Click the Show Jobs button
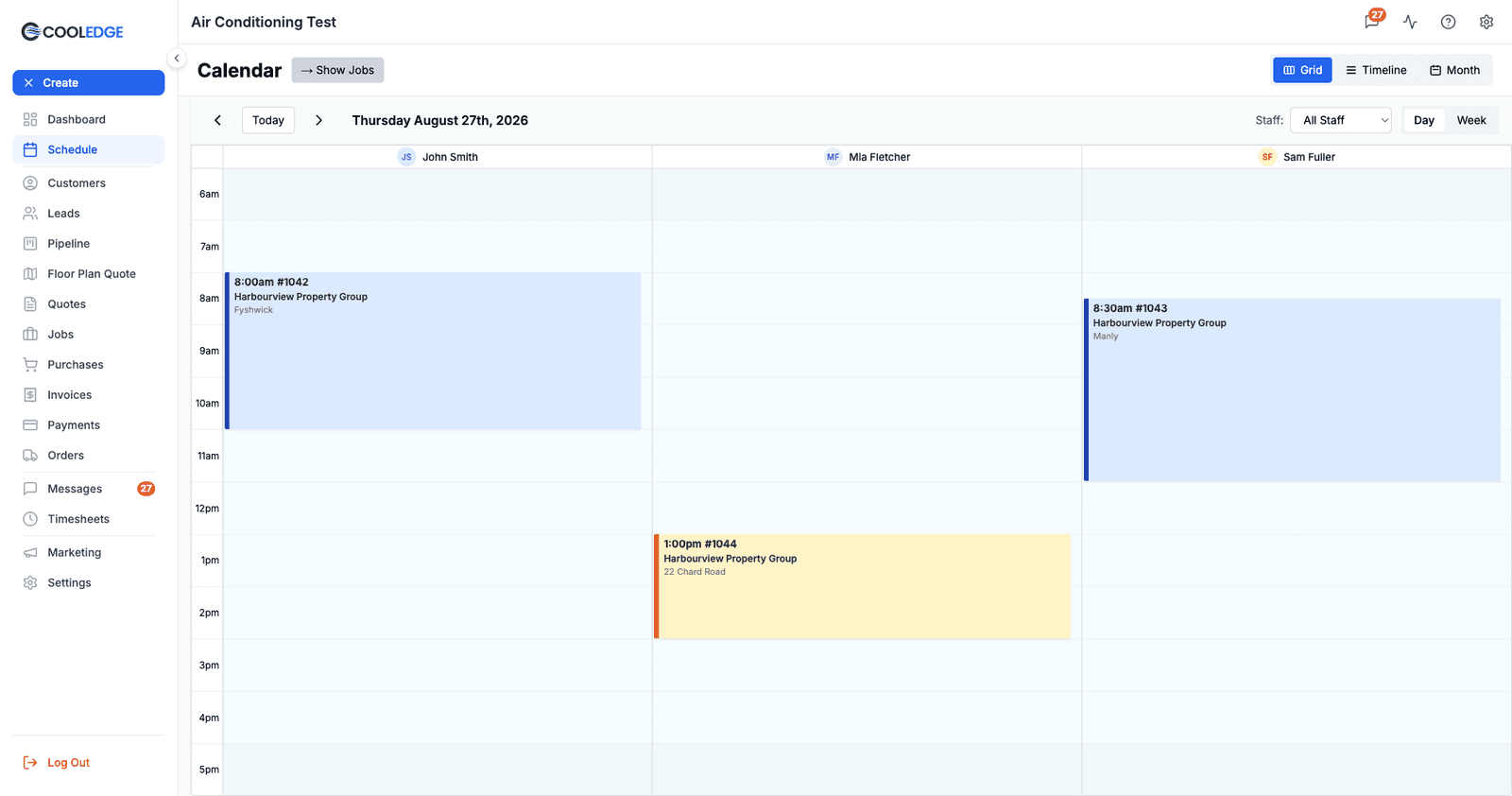Screen dimensions: 1512x796 pyautogui.click(x=337, y=70)
